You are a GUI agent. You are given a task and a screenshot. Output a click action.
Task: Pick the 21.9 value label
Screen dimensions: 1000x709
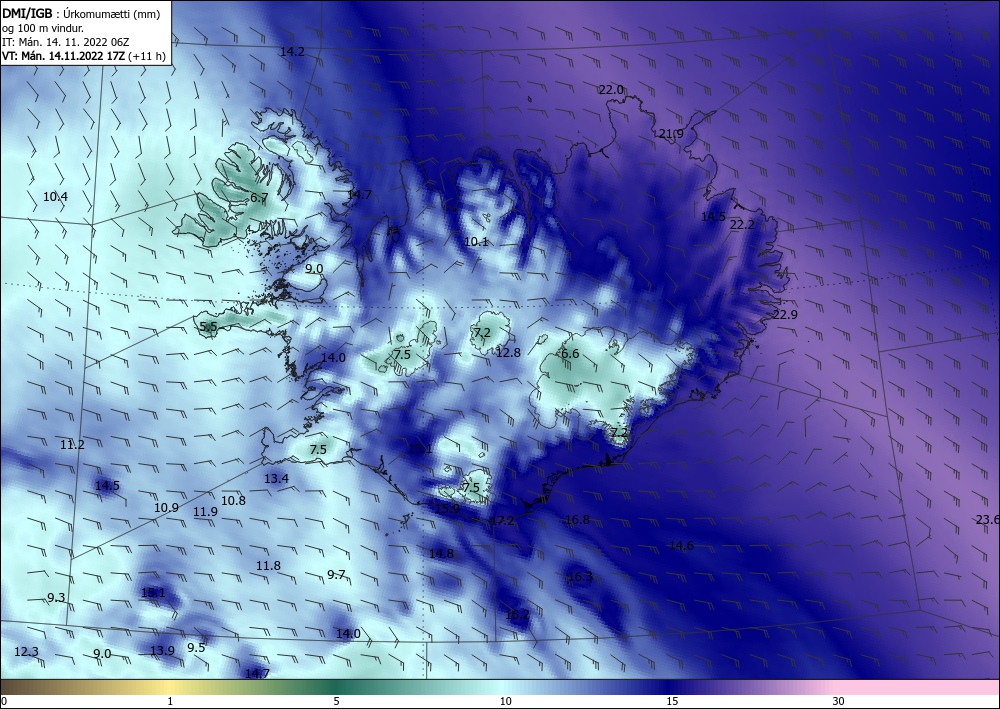coord(671,133)
